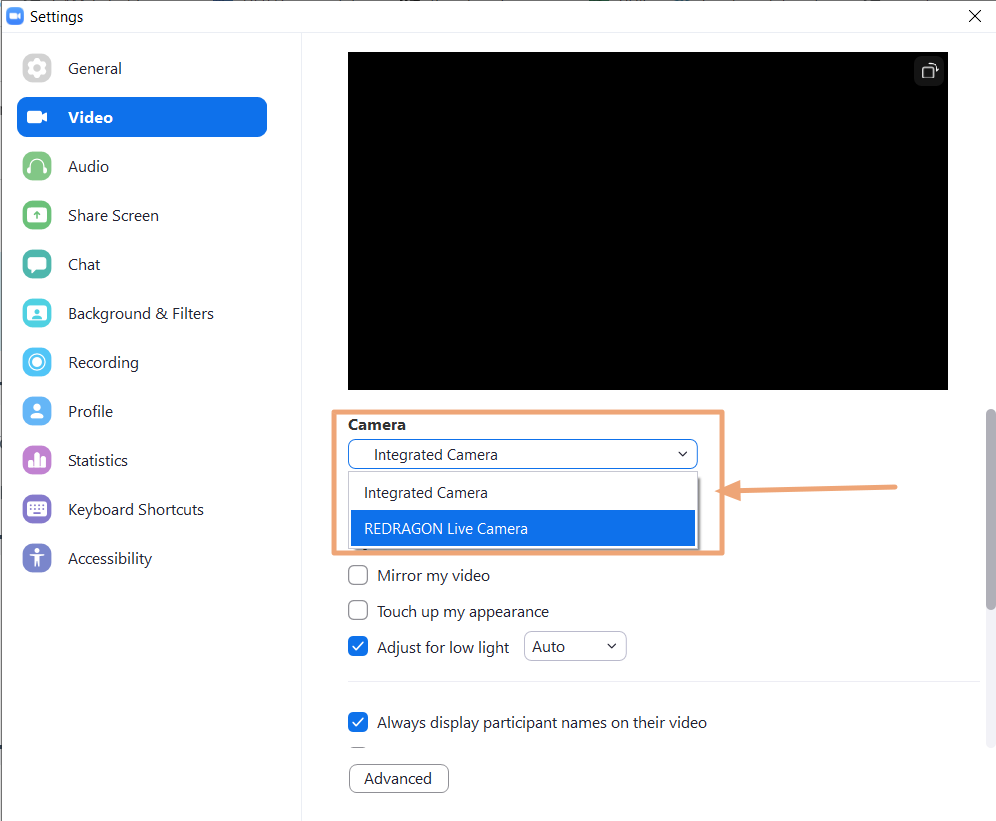Disable Adjust for low light
The image size is (996, 821).
pyautogui.click(x=358, y=646)
